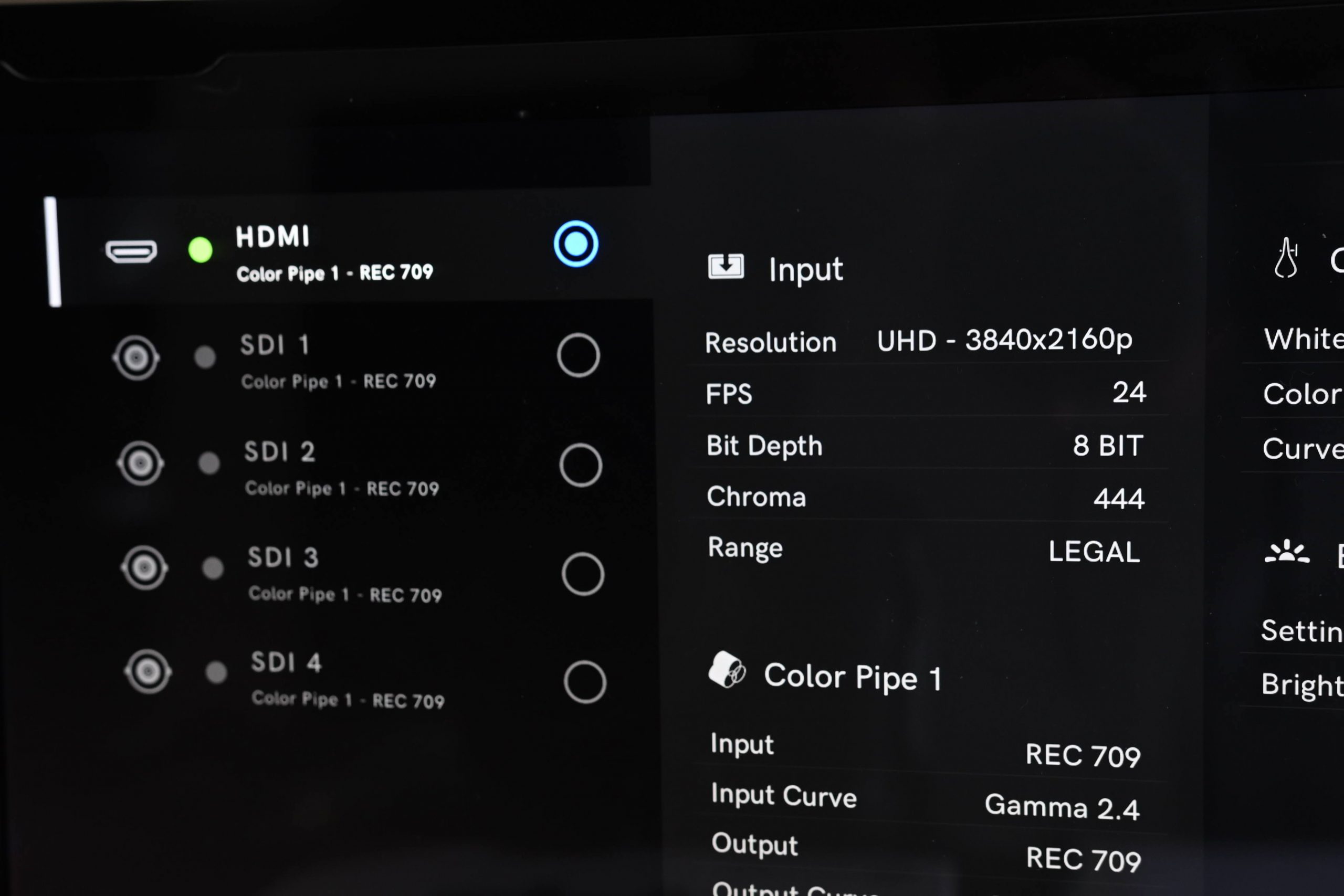1344x896 pixels.
Task: Click the brightness sun icon
Action: coord(1287,552)
